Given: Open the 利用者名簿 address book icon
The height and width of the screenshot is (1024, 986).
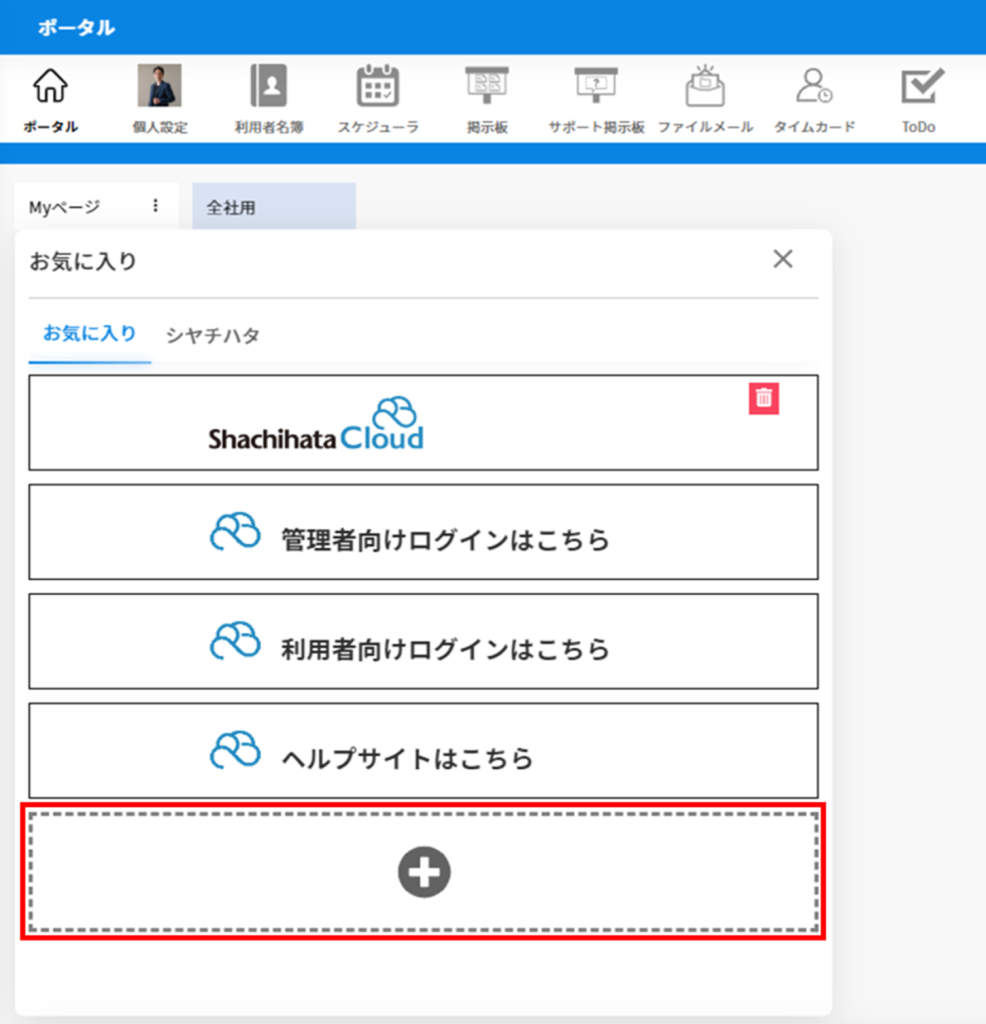Looking at the screenshot, I should [269, 86].
